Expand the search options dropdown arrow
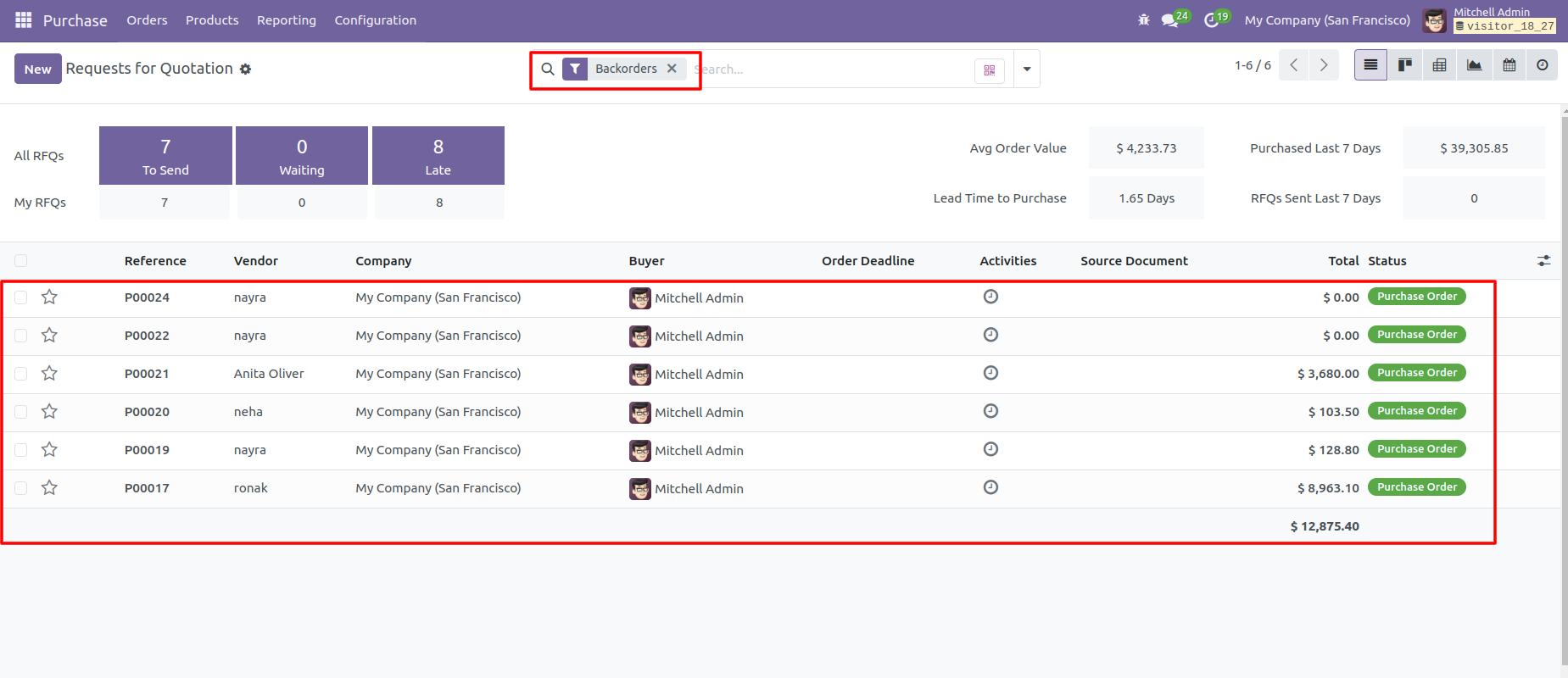Image resolution: width=1568 pixels, height=678 pixels. tap(1027, 69)
